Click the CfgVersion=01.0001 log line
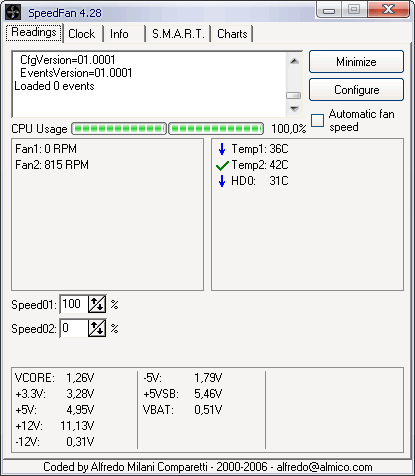Viewport: 415px width, 476px height. pyautogui.click(x=68, y=60)
